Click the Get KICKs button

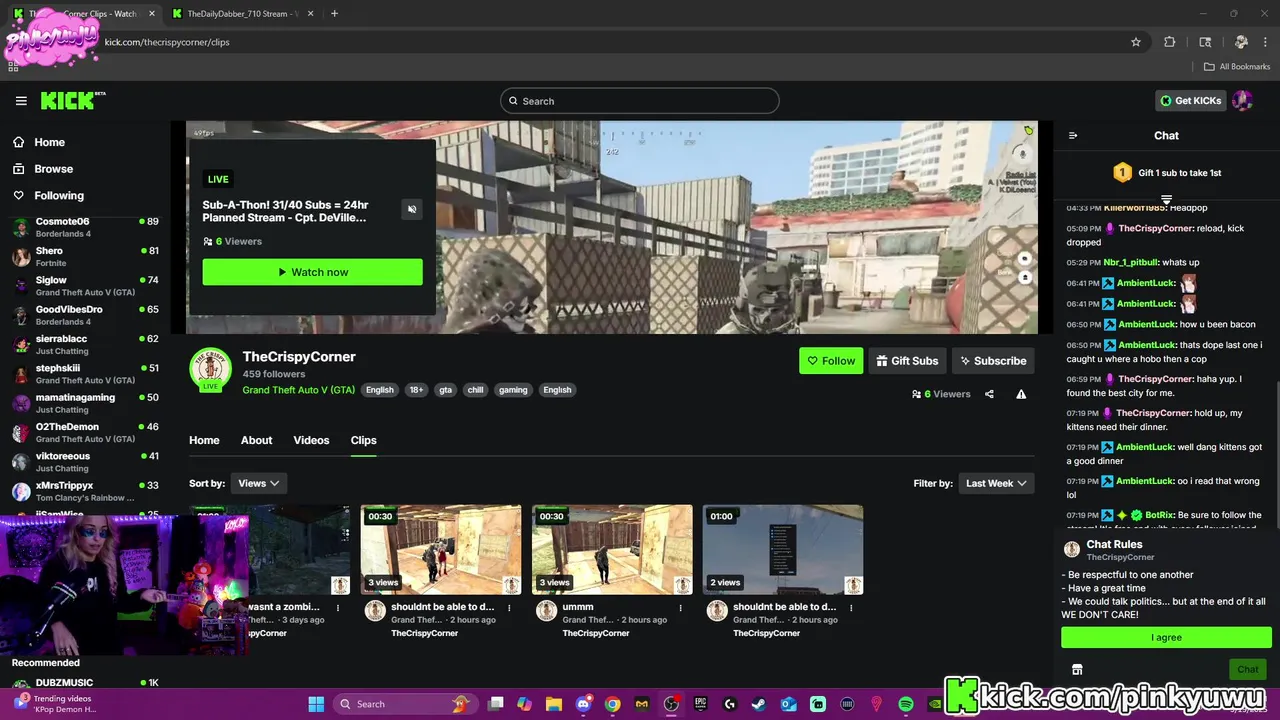point(1190,100)
